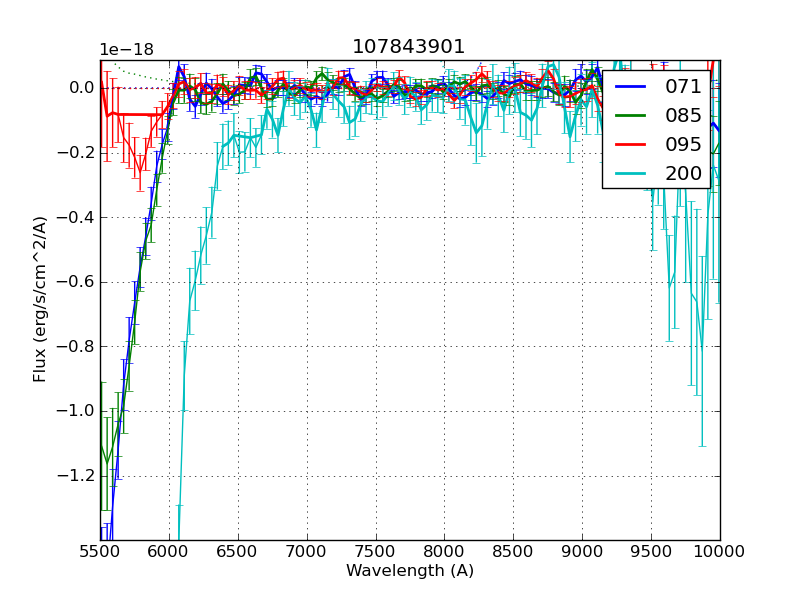Select the 200 legend label
This screenshot has height=600, width=800.
[683, 173]
